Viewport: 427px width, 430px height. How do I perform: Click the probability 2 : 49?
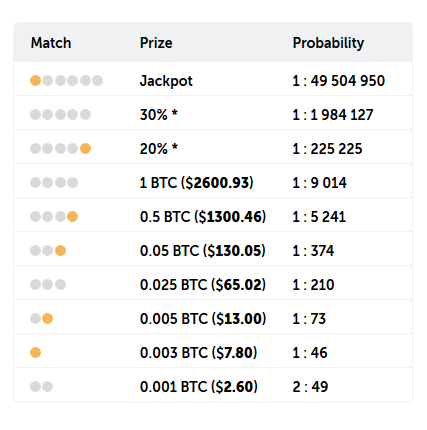(x=310, y=387)
